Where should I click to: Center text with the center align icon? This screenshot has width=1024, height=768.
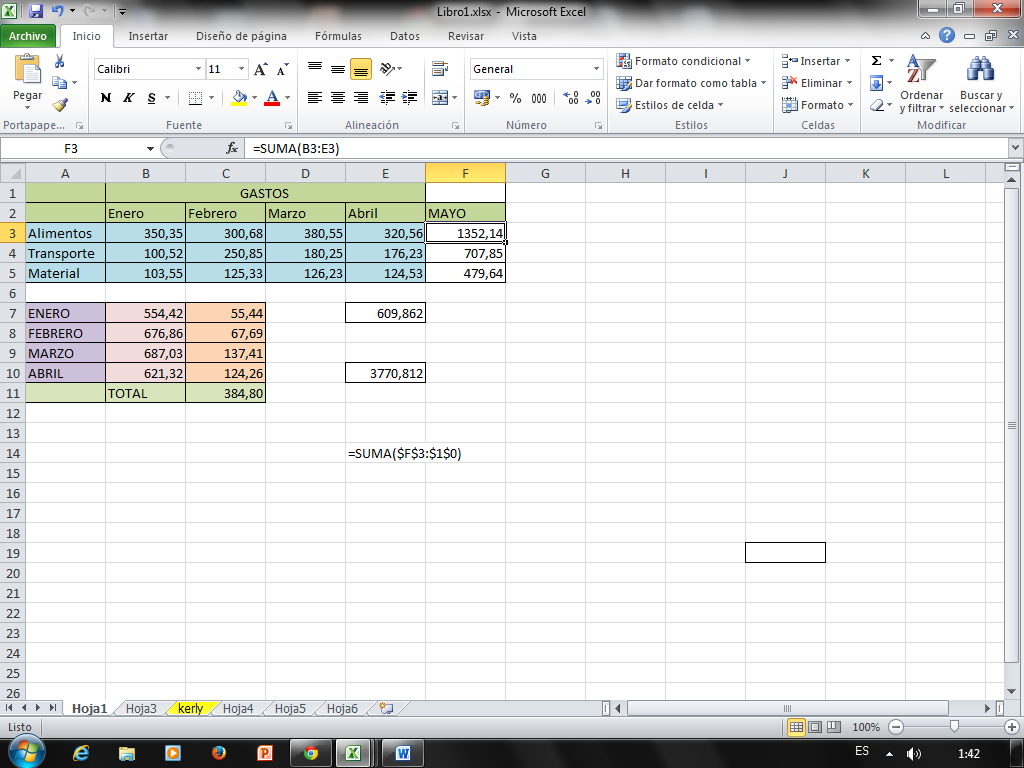point(338,98)
